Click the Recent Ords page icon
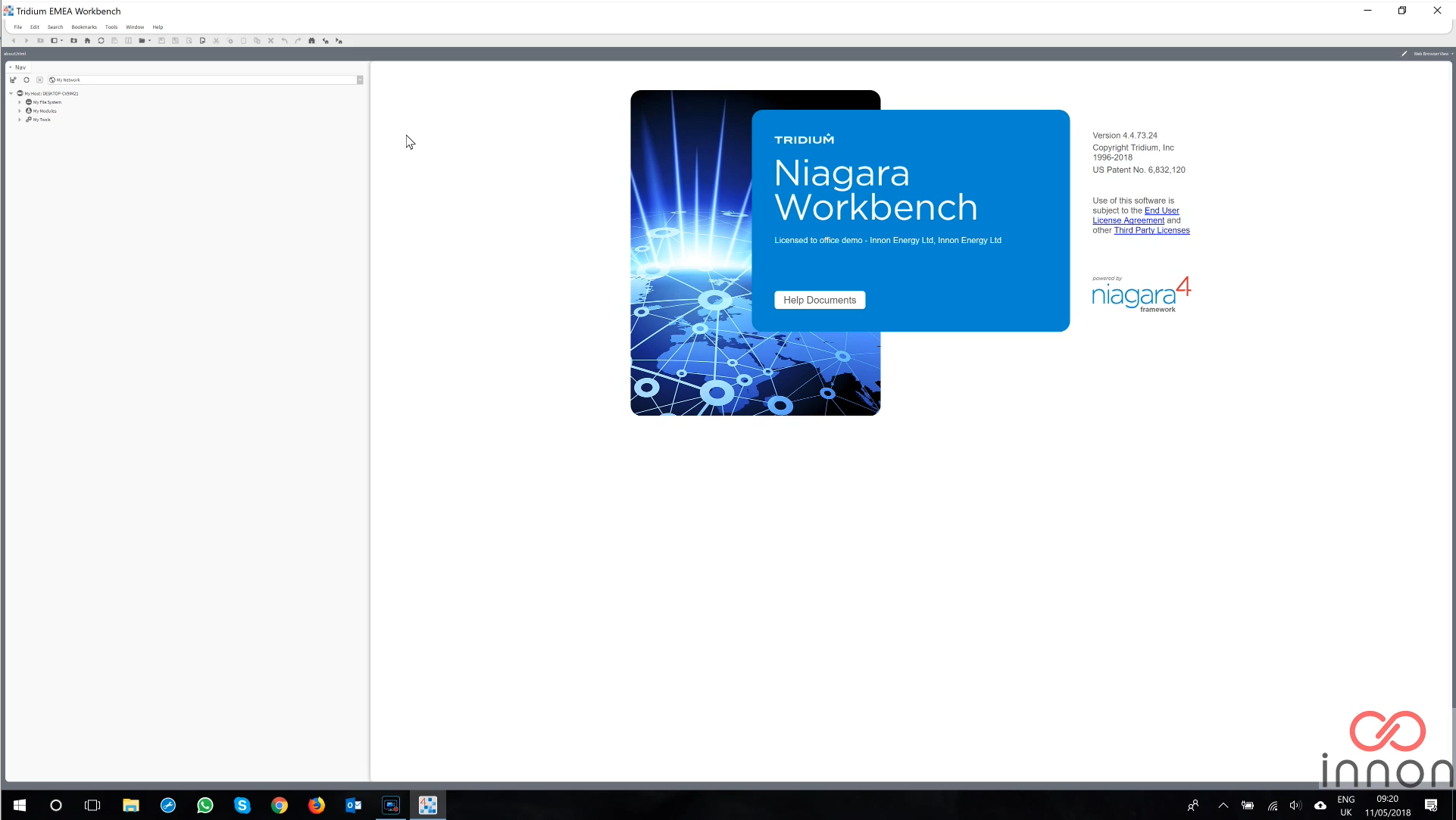The width and height of the screenshot is (1456, 820). pyautogui.click(x=202, y=41)
